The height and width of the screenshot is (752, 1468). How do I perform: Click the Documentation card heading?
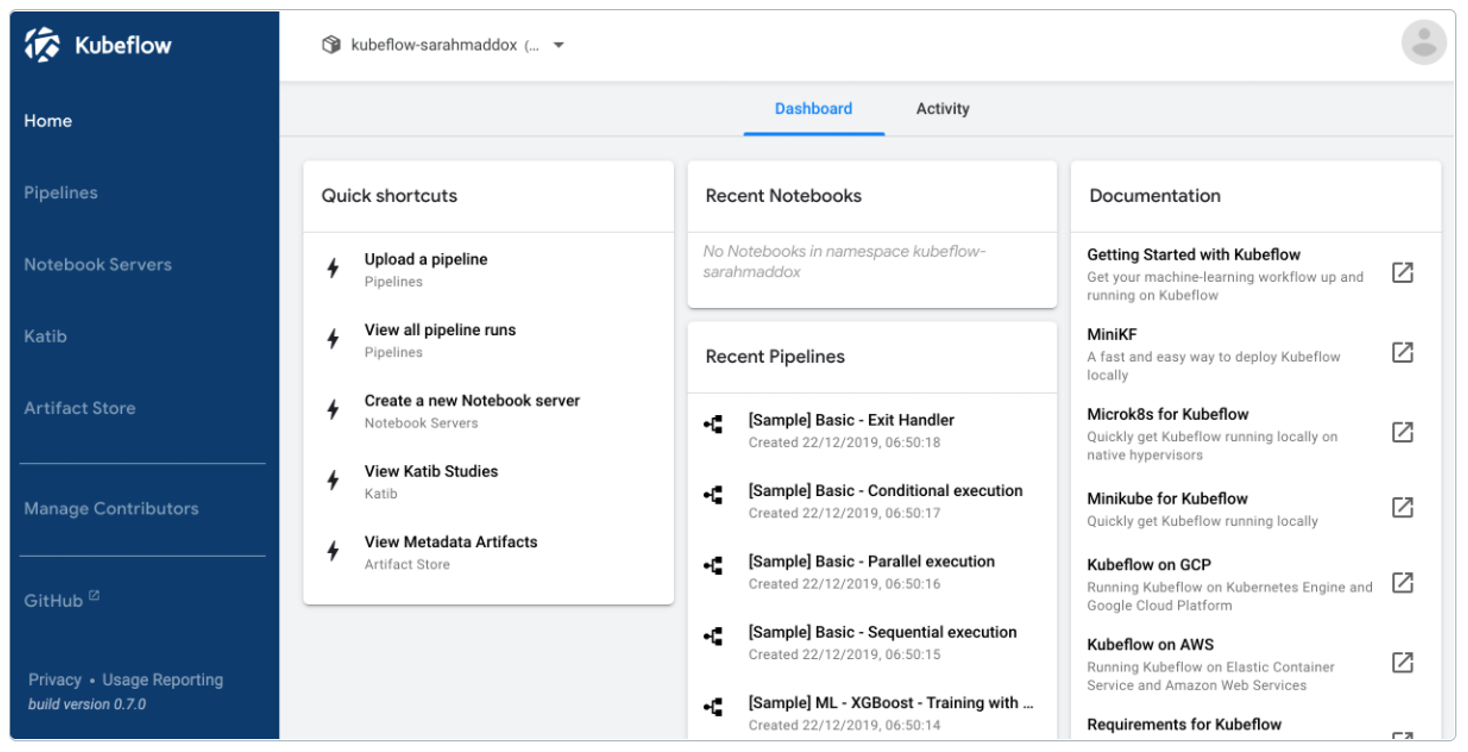[x=1155, y=196]
